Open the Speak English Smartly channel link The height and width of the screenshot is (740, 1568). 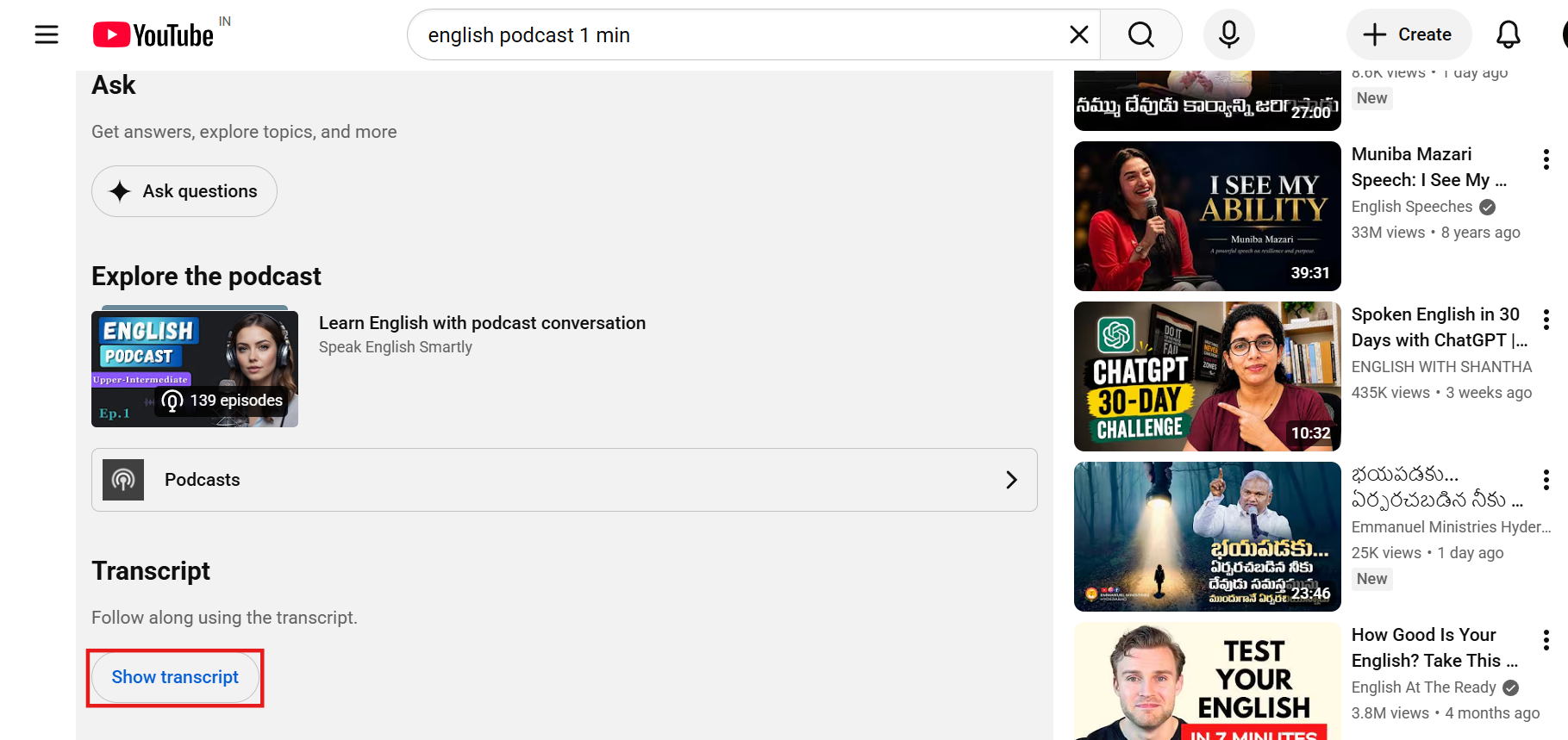tap(396, 347)
